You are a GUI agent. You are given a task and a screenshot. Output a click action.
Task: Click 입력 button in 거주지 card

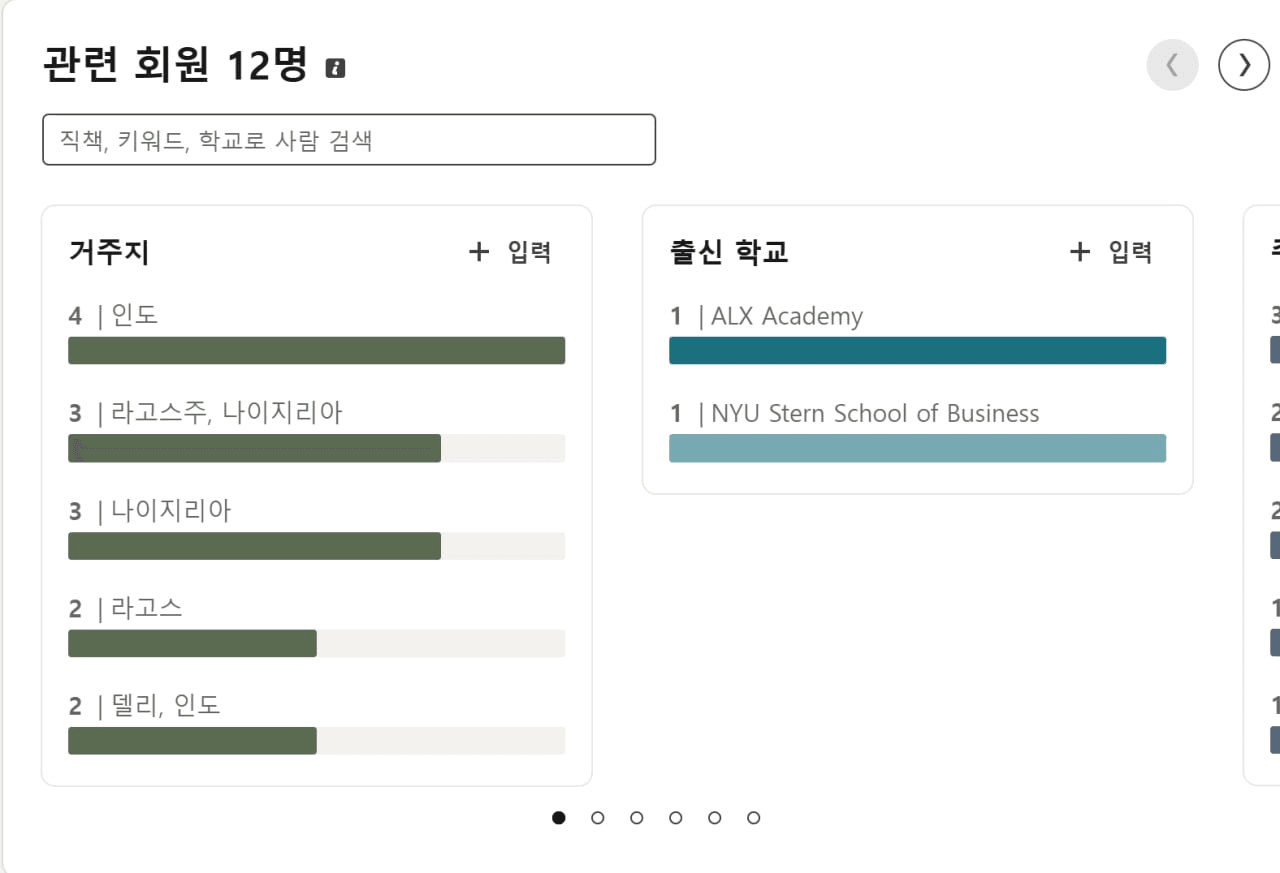click(510, 252)
